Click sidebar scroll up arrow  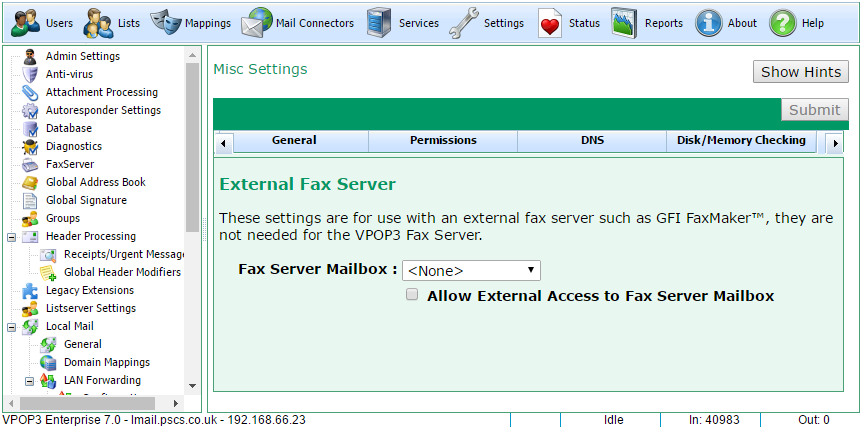[x=192, y=55]
